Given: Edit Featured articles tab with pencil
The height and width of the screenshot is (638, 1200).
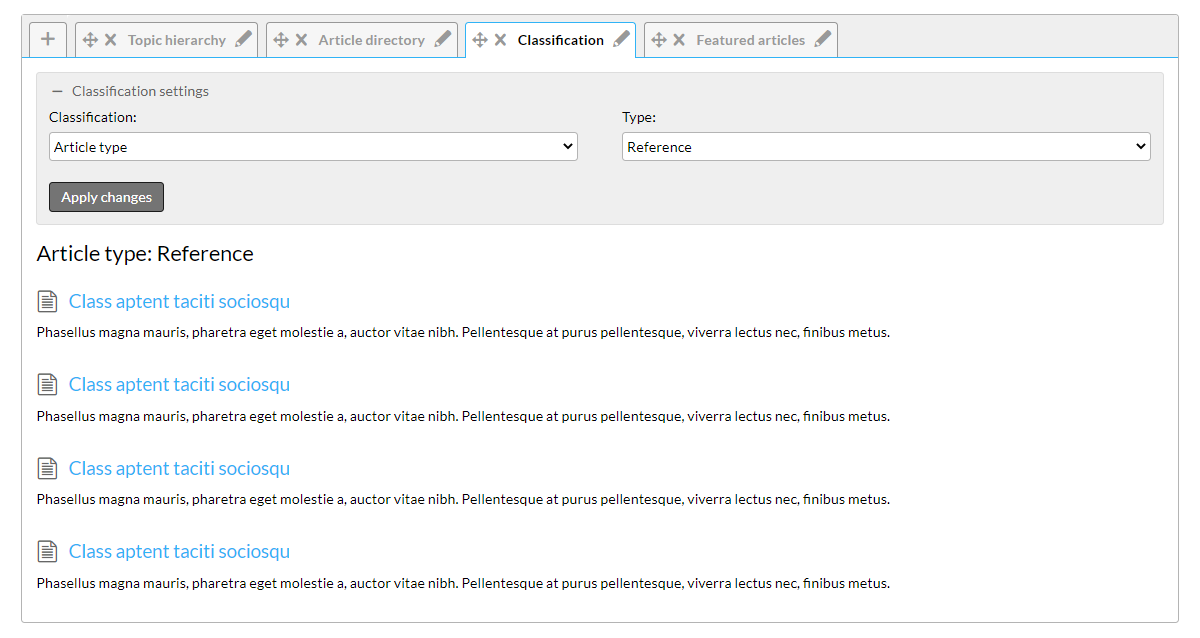Looking at the screenshot, I should [x=822, y=40].
